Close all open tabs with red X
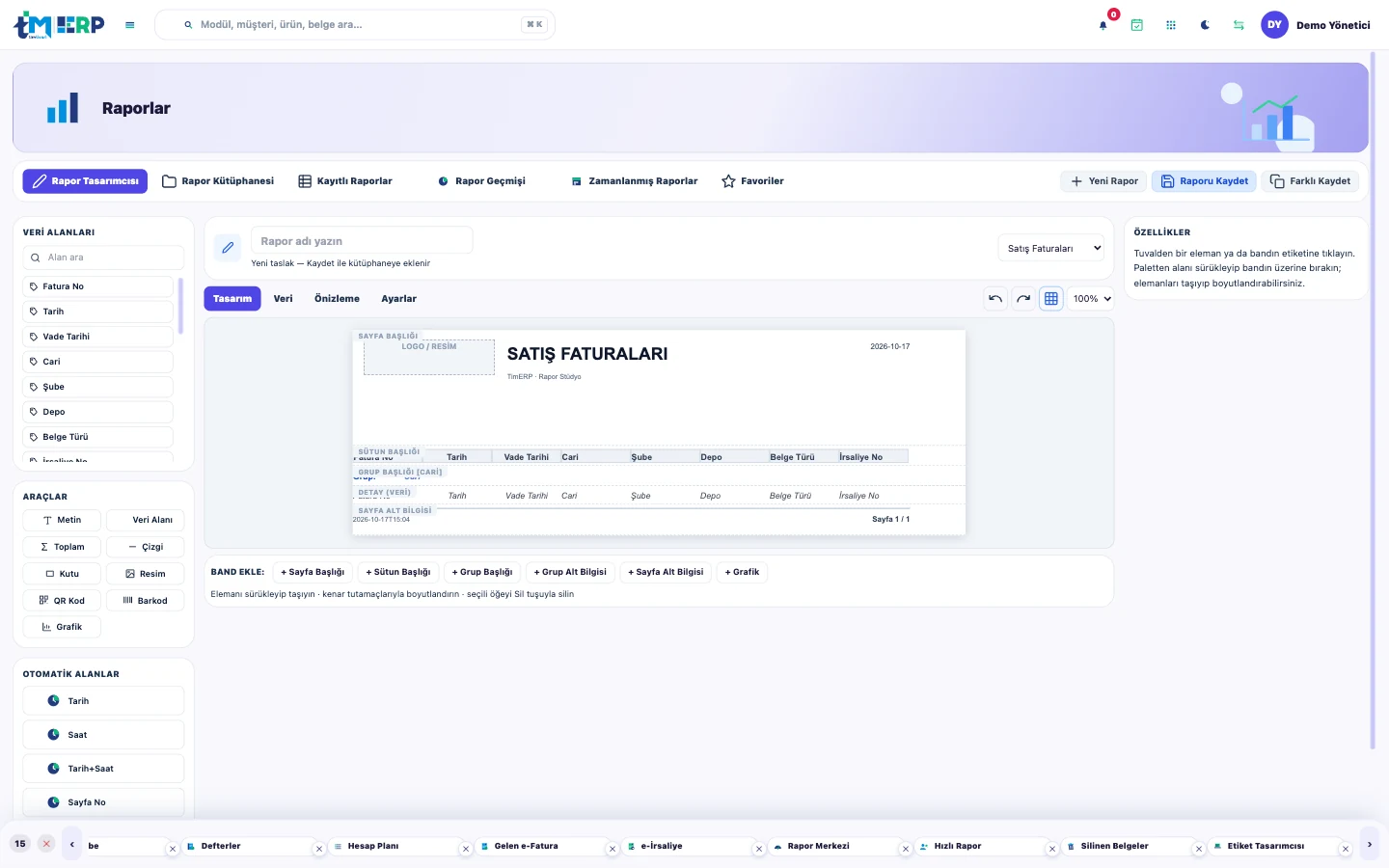This screenshot has width=1389, height=868. point(46,844)
